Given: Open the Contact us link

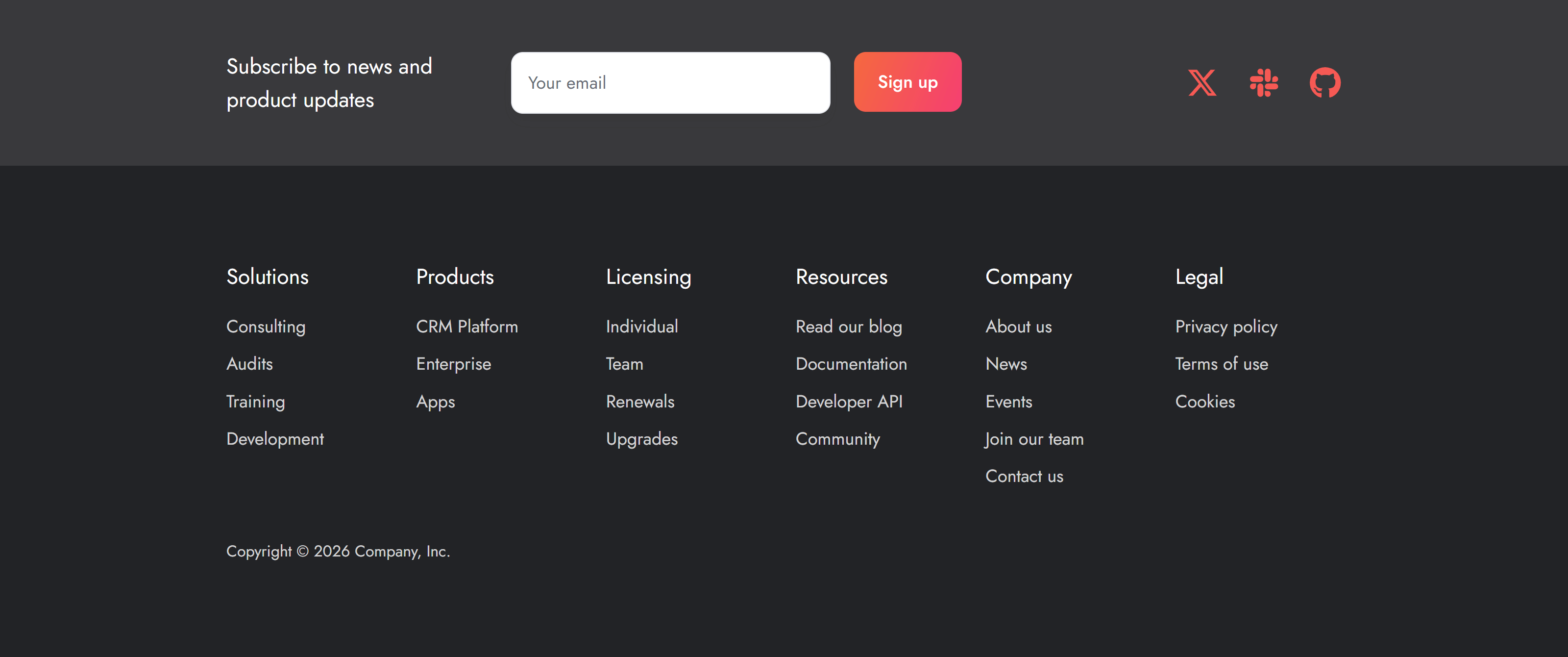Looking at the screenshot, I should coord(1024,477).
